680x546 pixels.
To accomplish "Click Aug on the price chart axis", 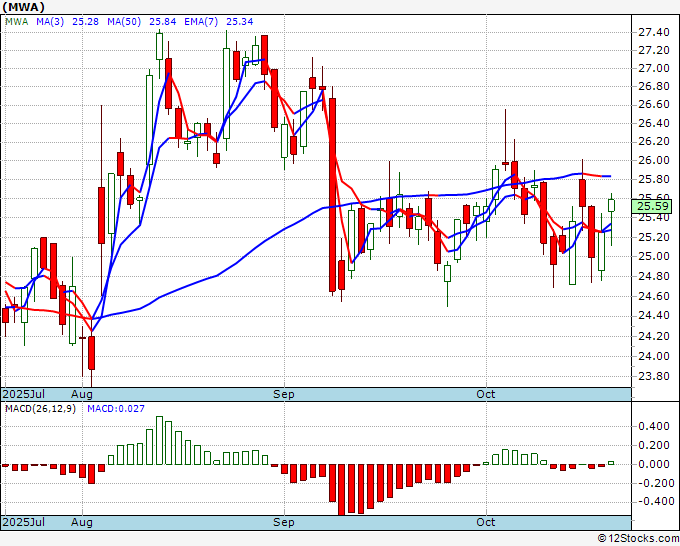I will (82, 394).
